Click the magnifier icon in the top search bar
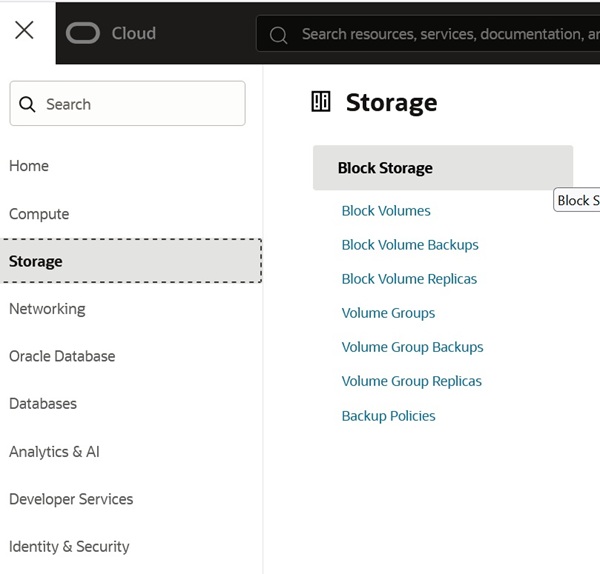Image resolution: width=600 pixels, height=574 pixels. coord(278,35)
